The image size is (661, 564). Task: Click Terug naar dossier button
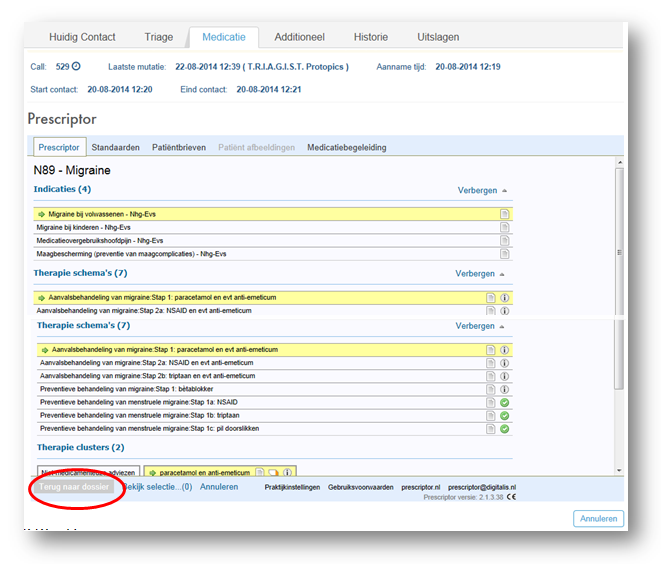point(75,487)
